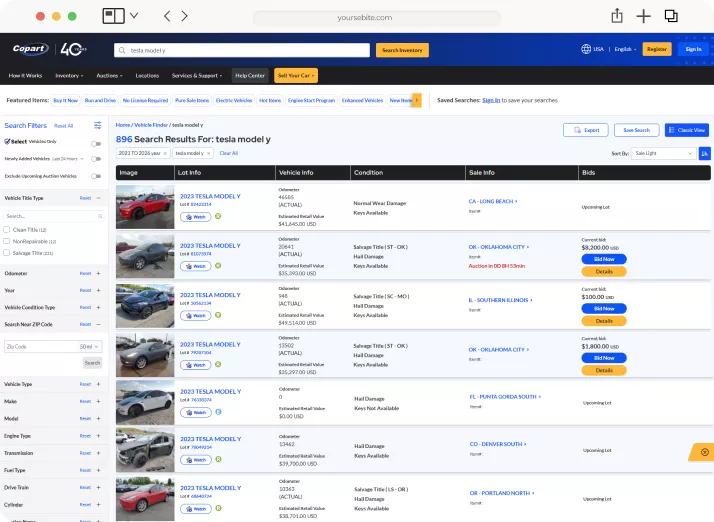The image size is (714, 522).
Task: Toggle the browser sidebar icon
Action: [x=113, y=16]
